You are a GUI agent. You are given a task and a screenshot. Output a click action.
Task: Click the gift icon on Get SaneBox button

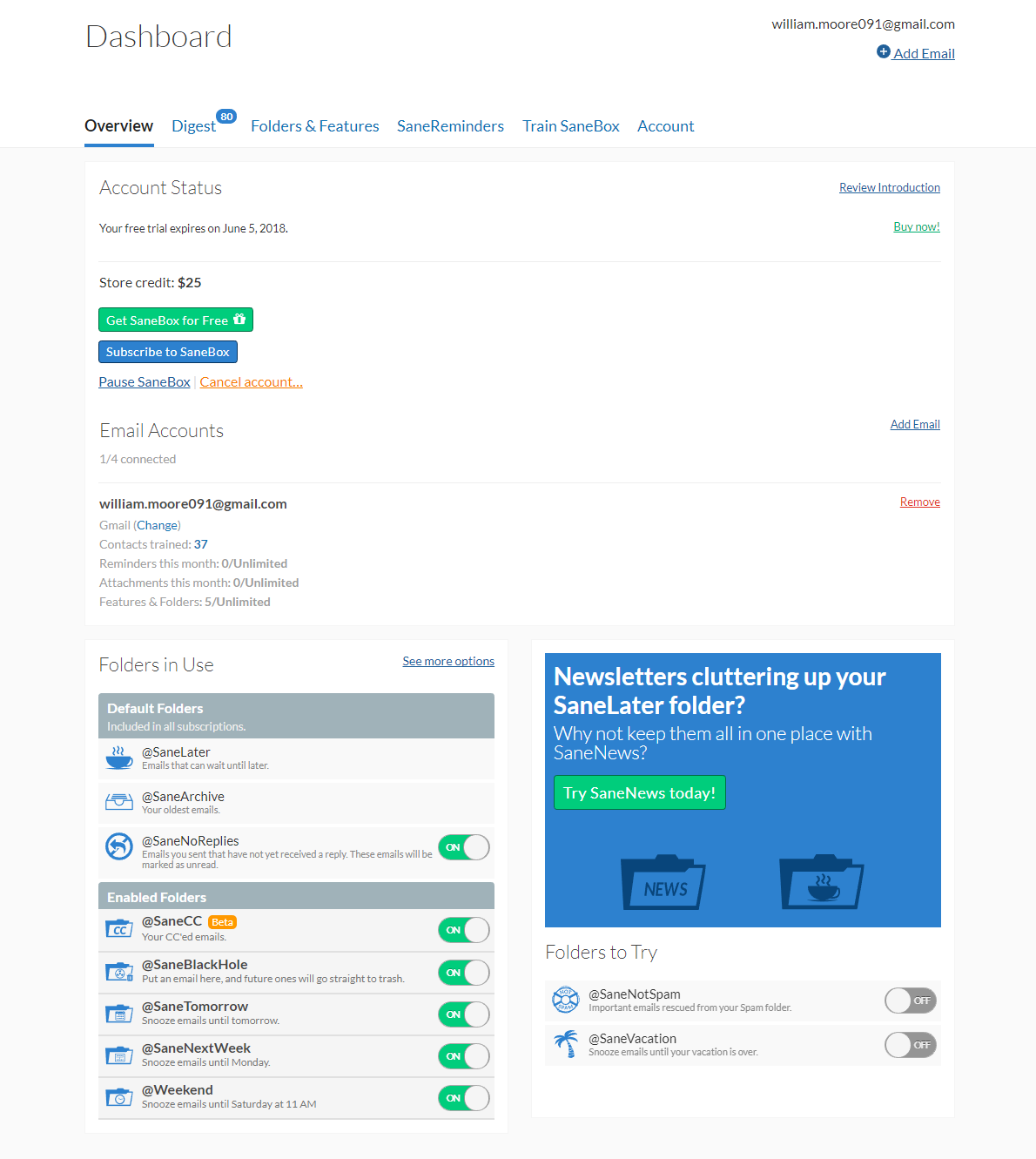[239, 320]
